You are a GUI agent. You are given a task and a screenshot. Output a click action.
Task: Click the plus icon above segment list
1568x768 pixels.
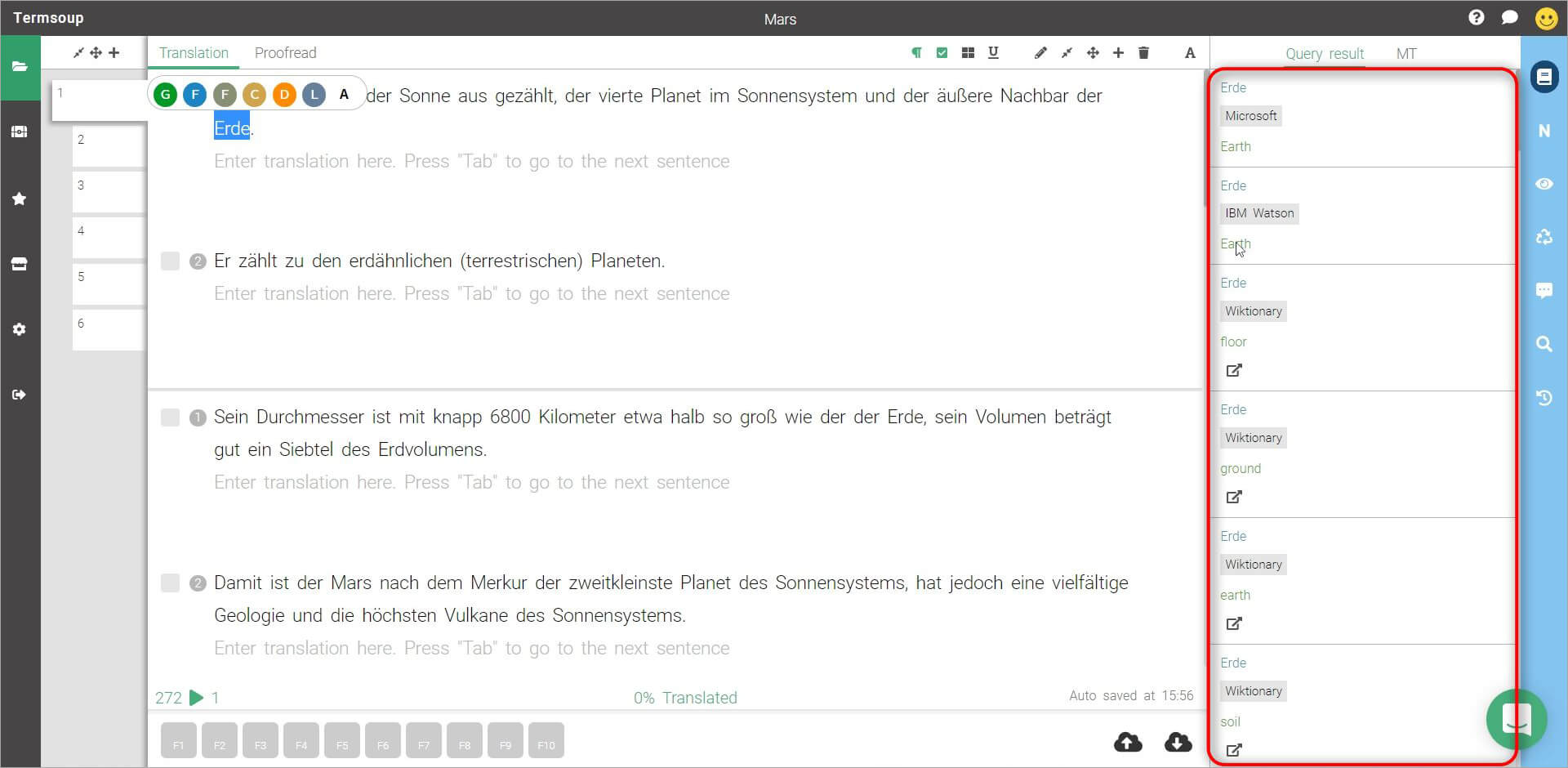click(x=114, y=53)
